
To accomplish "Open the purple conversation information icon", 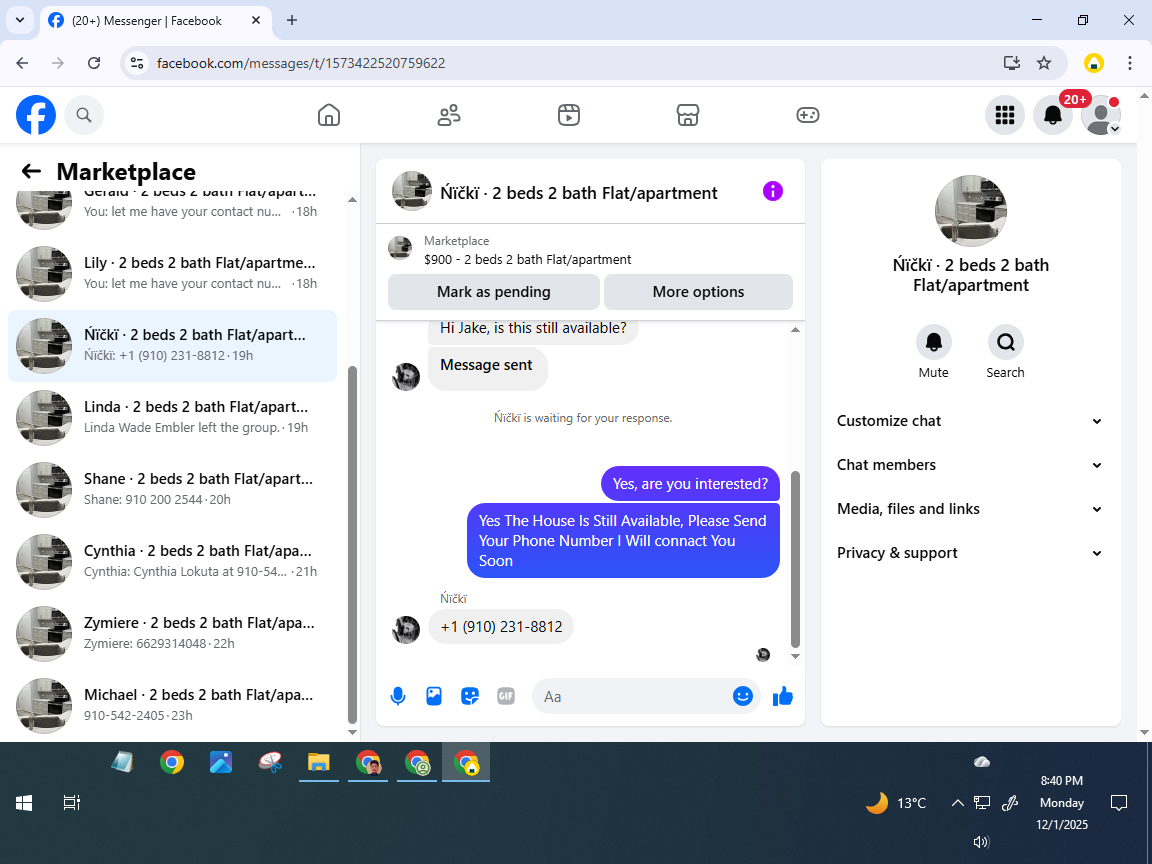I will [x=773, y=192].
